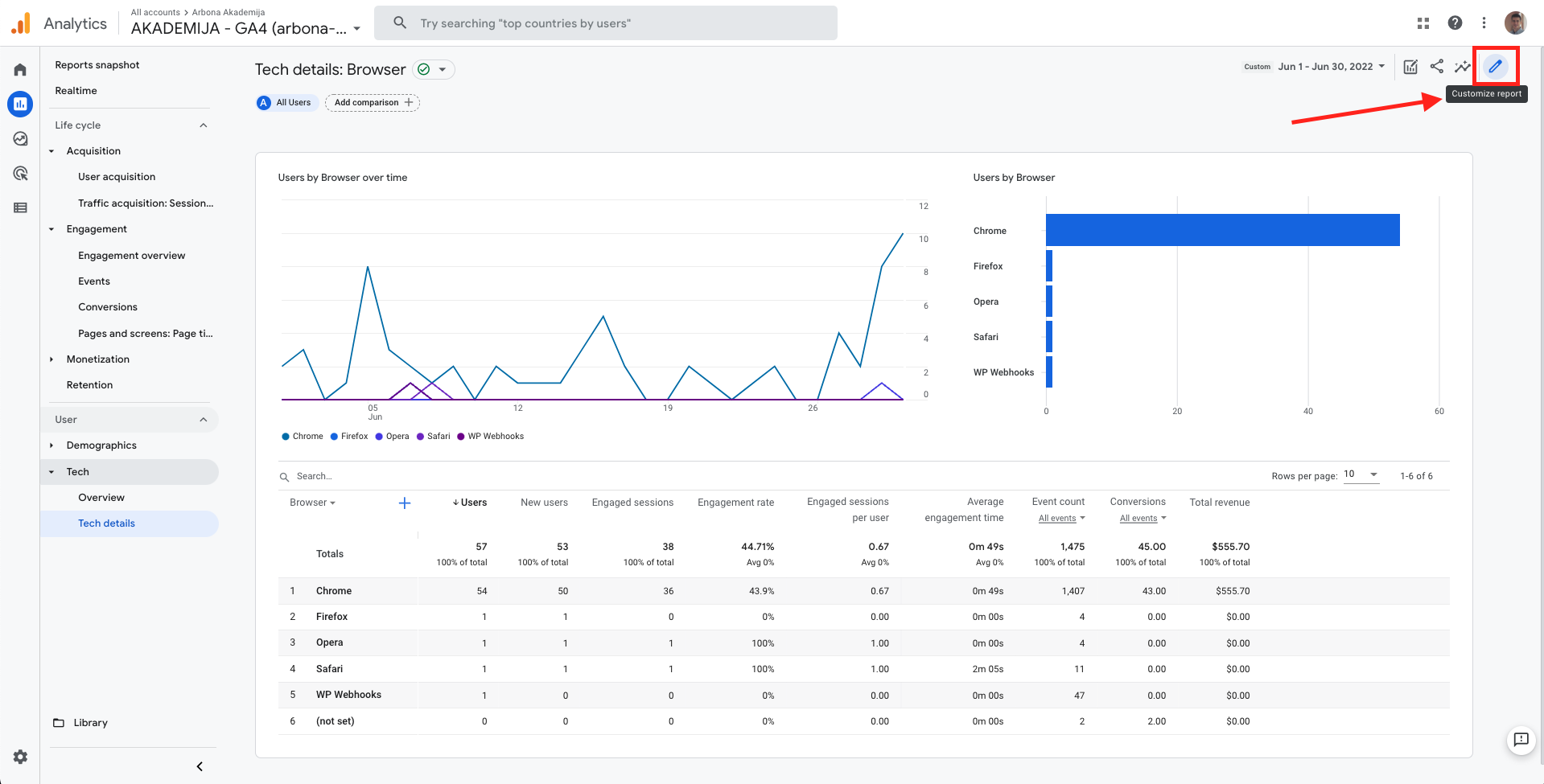
Task: Sort by Users column header
Action: 470,503
